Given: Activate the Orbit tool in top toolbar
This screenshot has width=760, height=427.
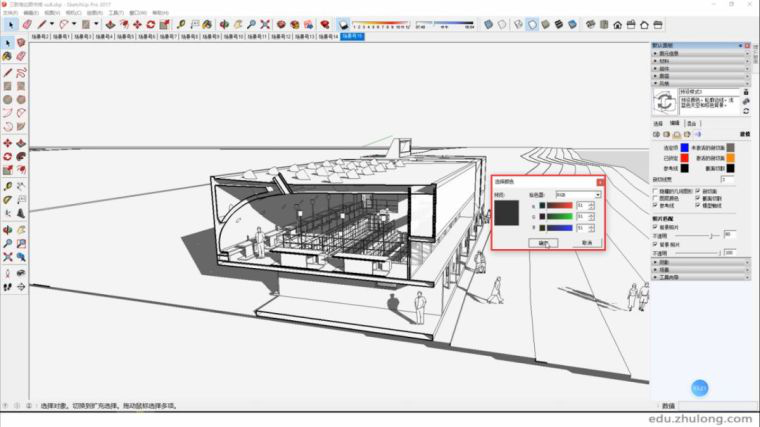Looking at the screenshot, I should [x=224, y=24].
